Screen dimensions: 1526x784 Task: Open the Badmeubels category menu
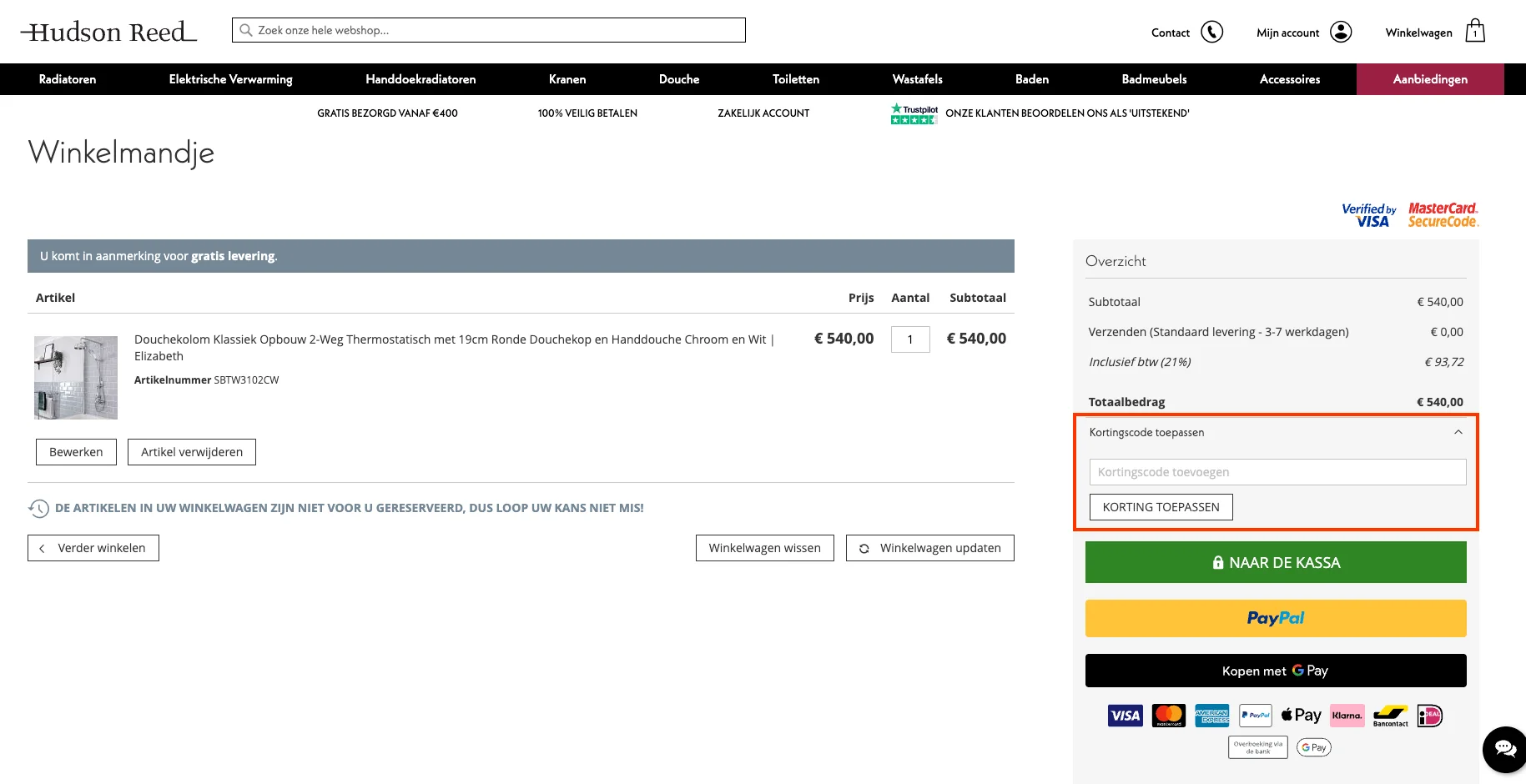point(1154,79)
